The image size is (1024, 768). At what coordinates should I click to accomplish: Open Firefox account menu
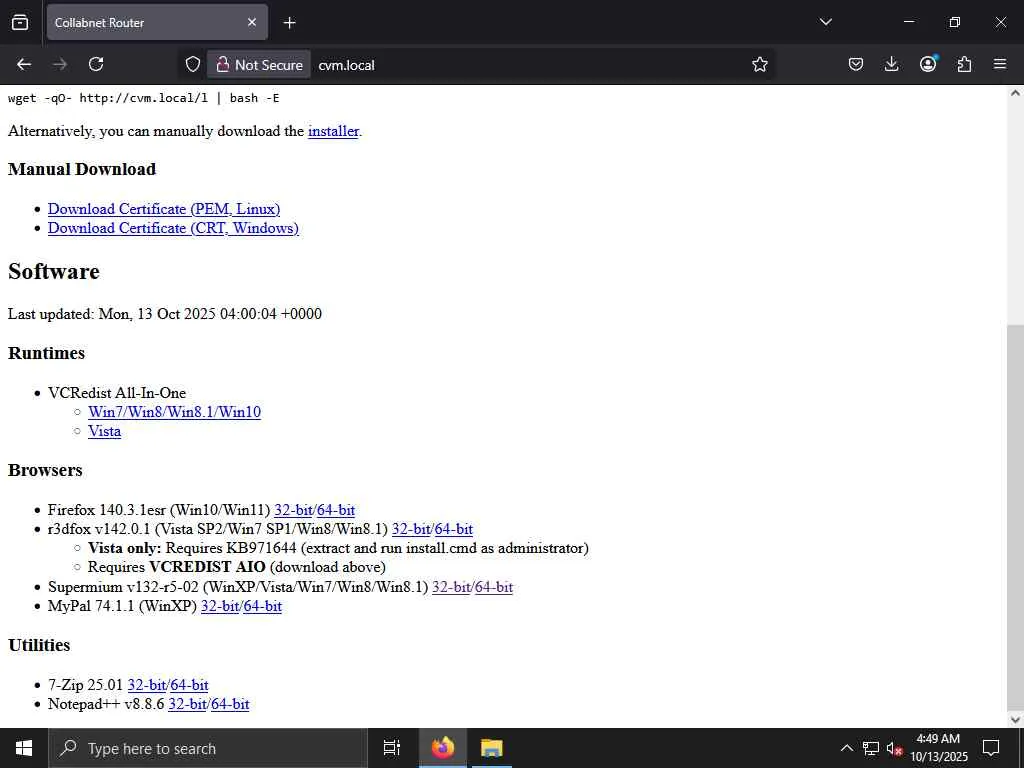click(x=928, y=64)
